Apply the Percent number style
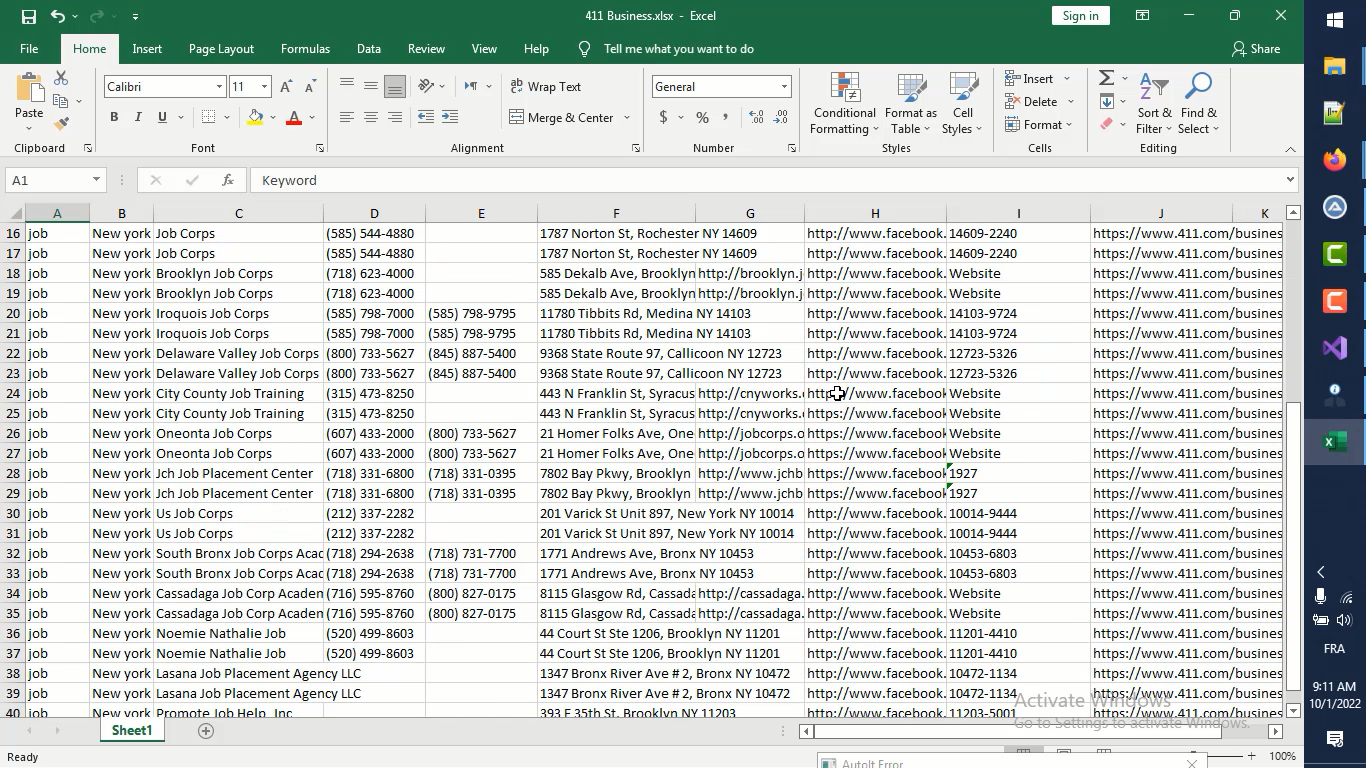The width and height of the screenshot is (1366, 768). tap(702, 117)
